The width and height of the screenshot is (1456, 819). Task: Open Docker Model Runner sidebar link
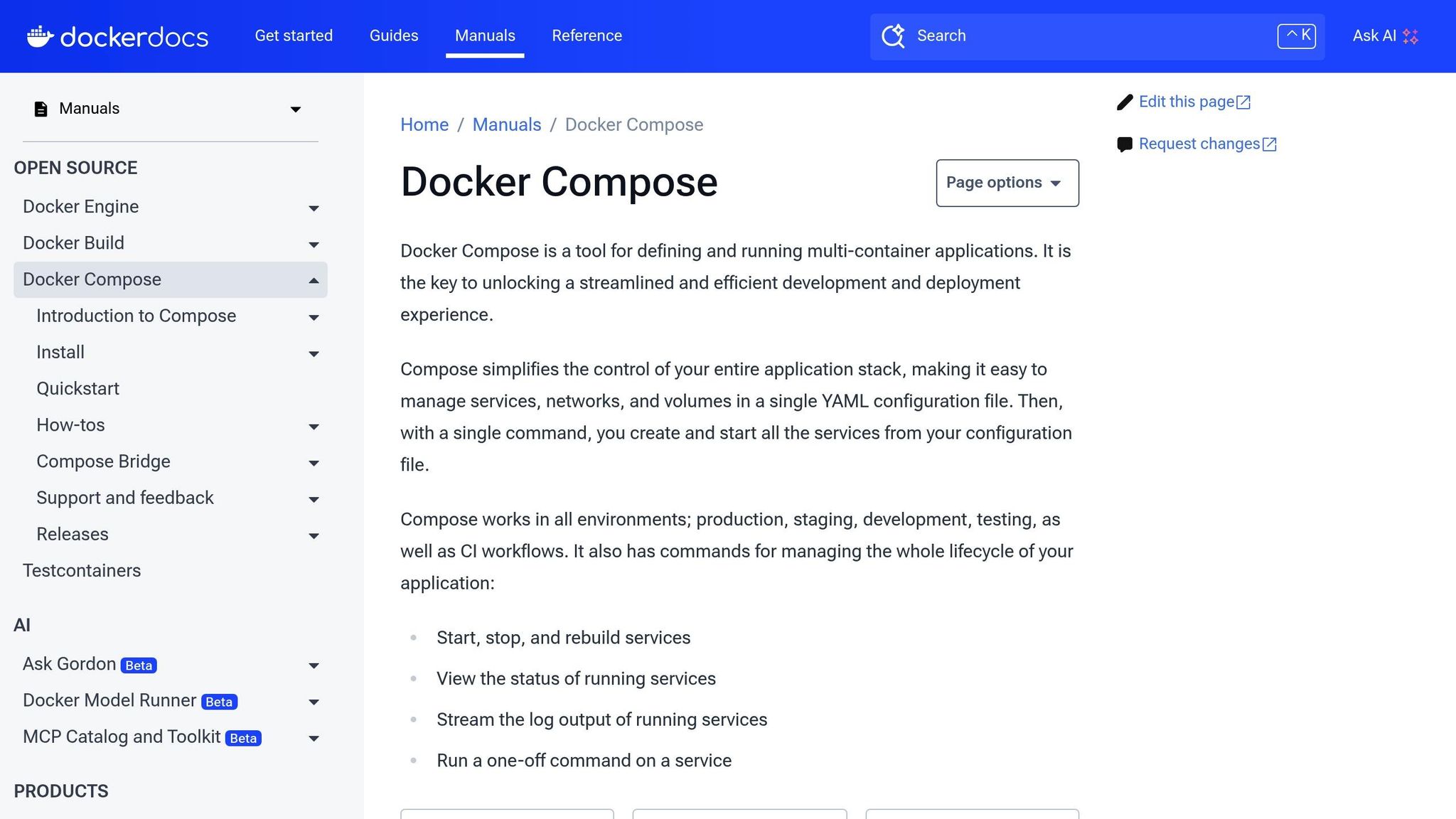pos(109,700)
